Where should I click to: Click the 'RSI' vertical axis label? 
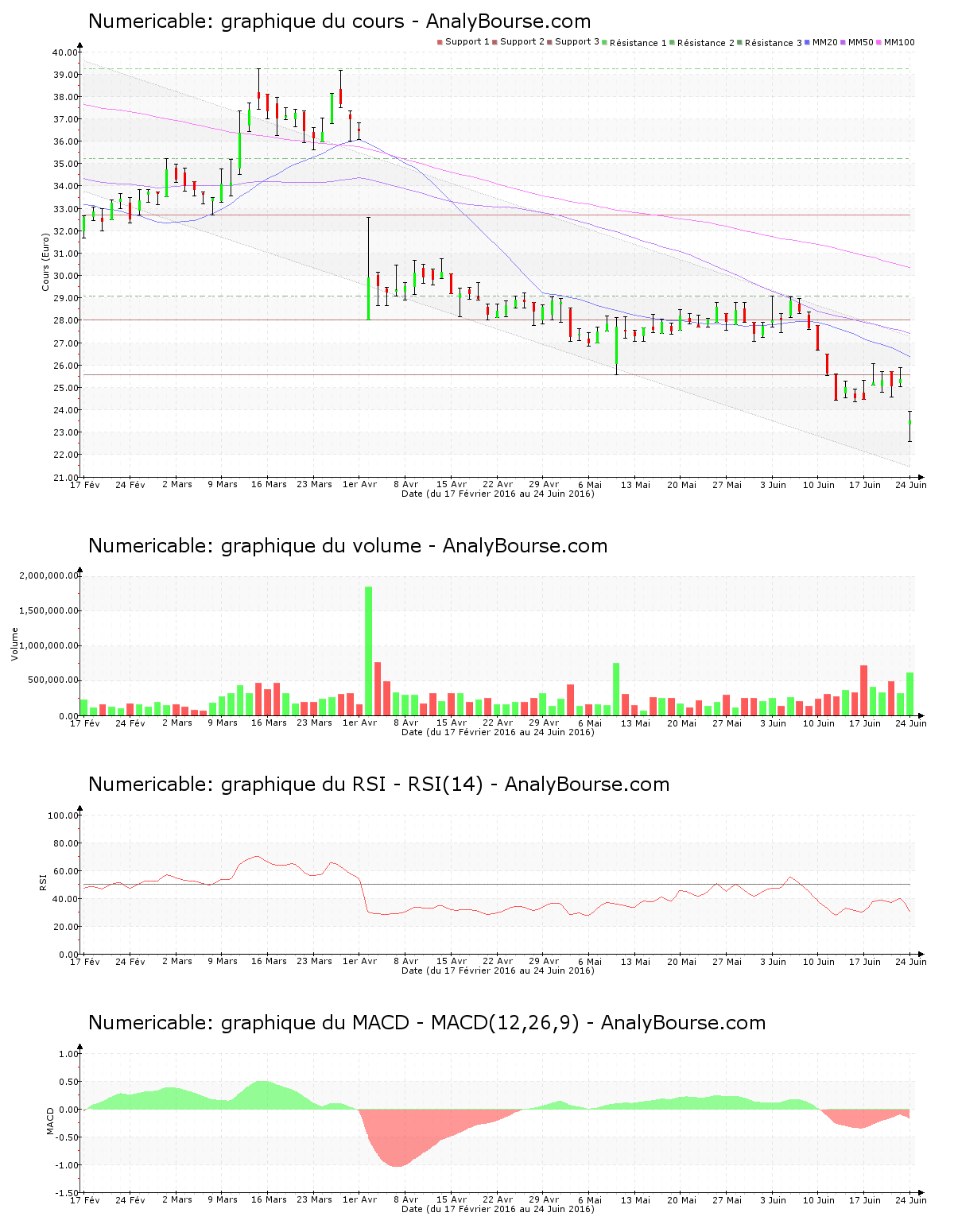[x=44, y=881]
